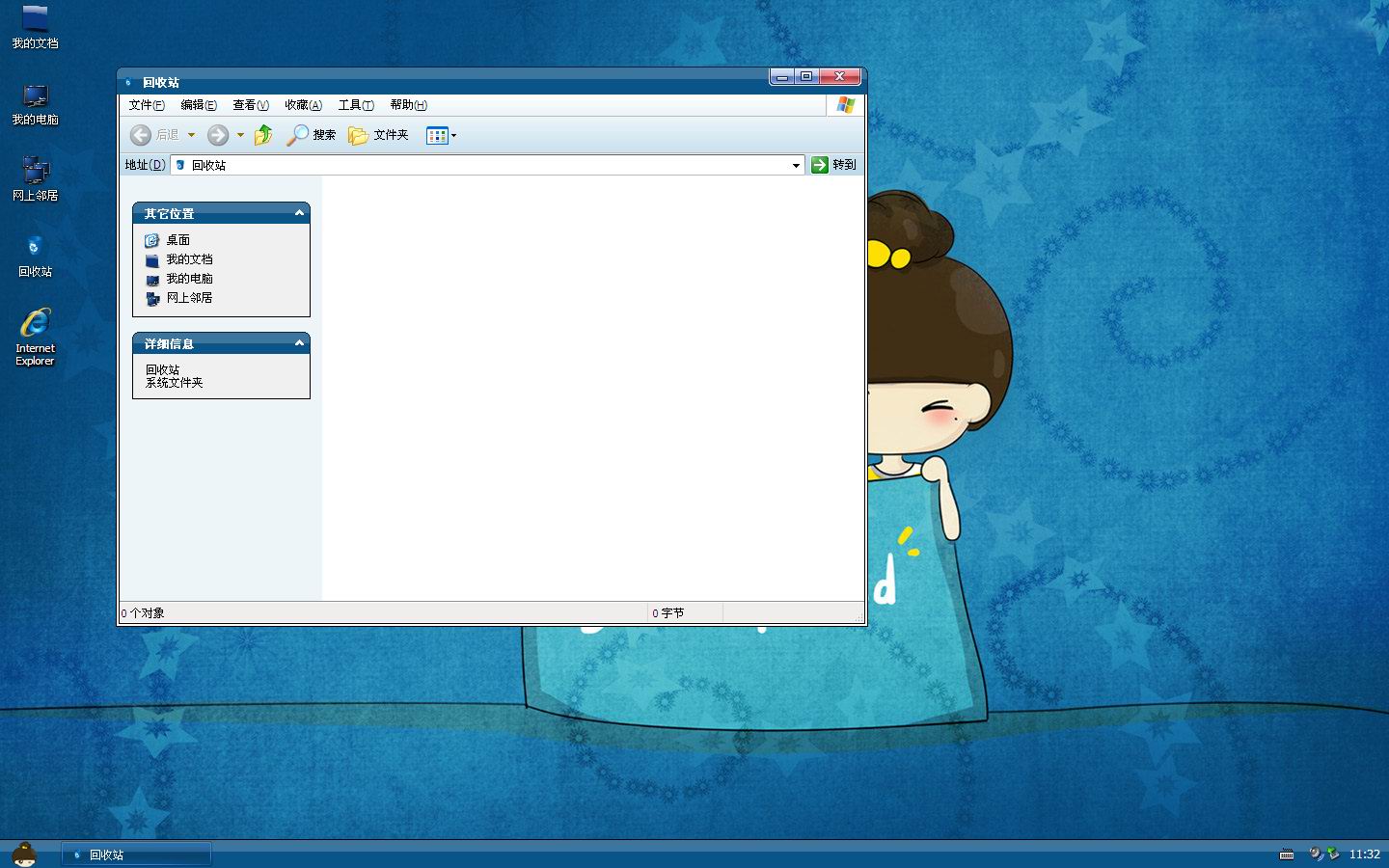The height and width of the screenshot is (868, 1389).
Task: Go up one folder level icon
Action: pos(263,135)
